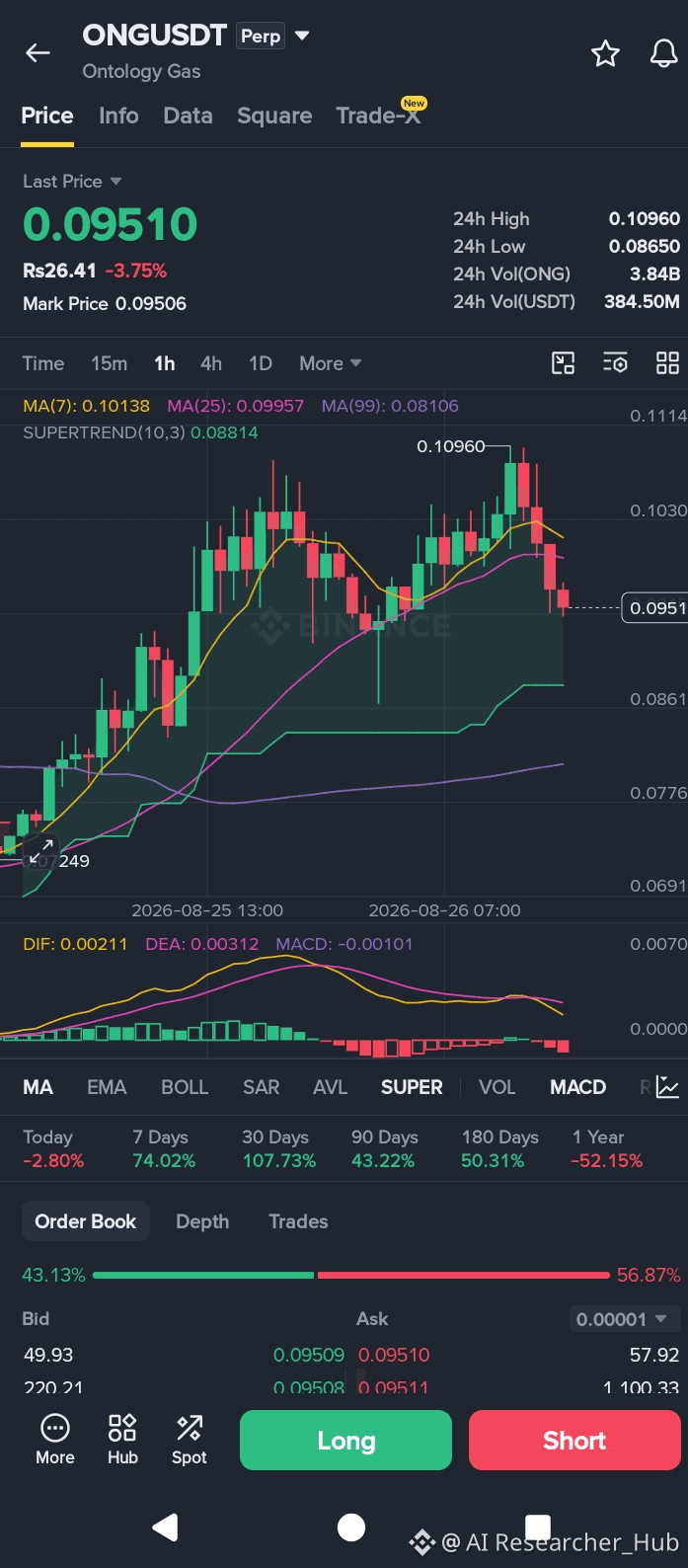Tap the MA(7) 0.10138 indicator label

click(87, 406)
